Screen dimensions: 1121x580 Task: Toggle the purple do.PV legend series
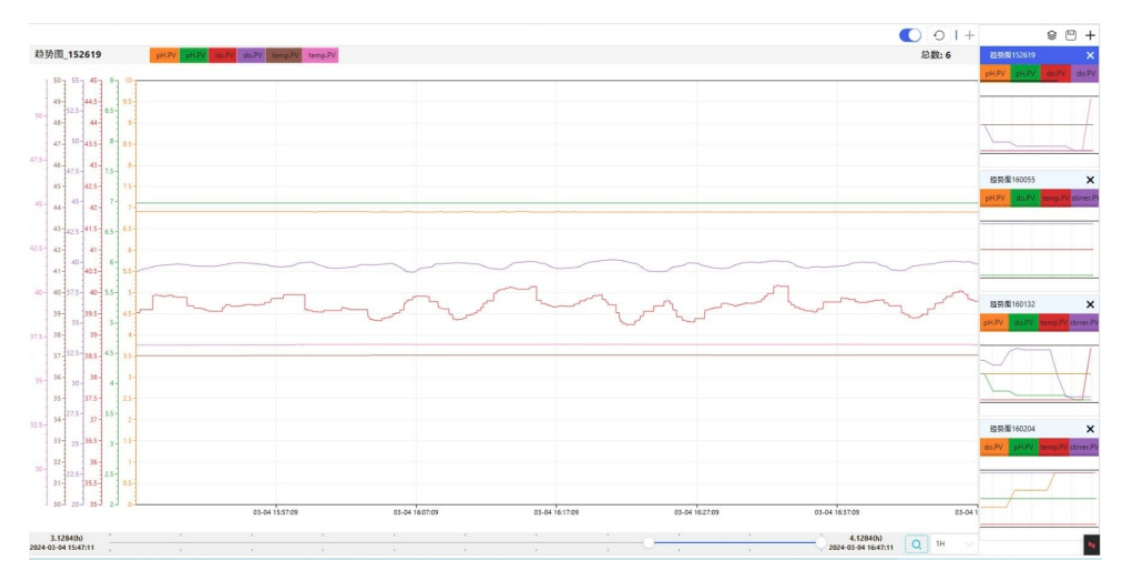pos(253,55)
